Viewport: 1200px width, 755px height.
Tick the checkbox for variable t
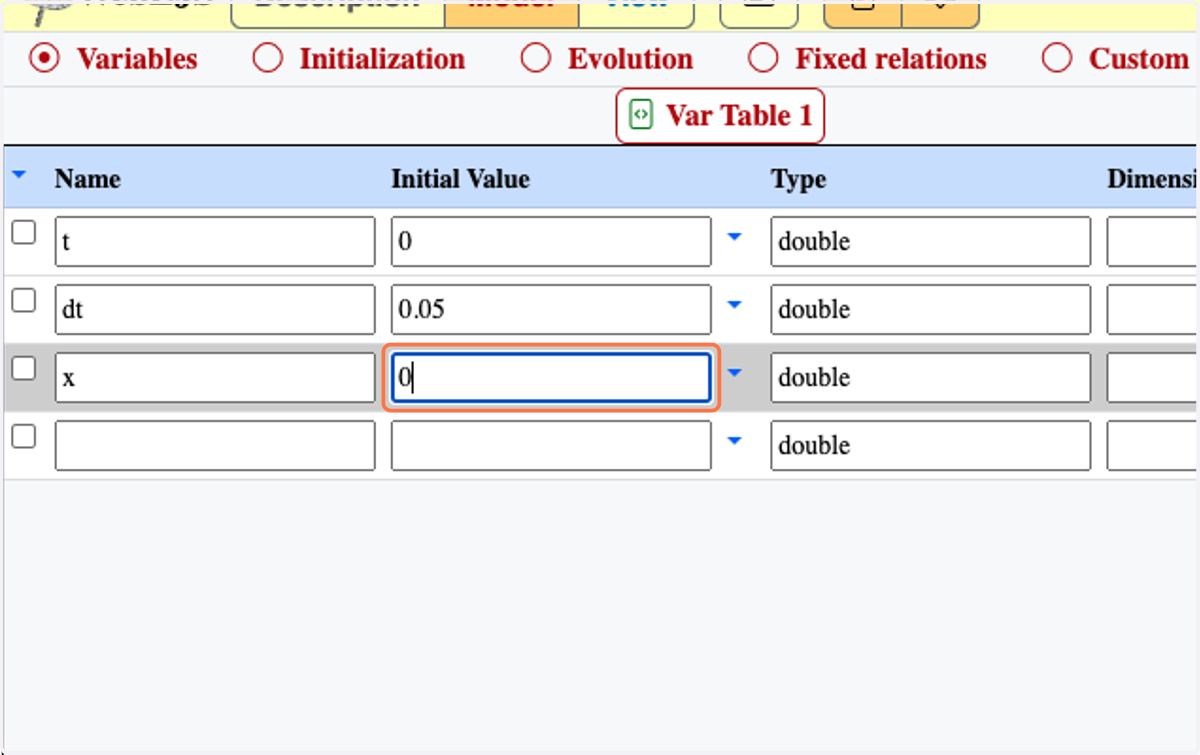pyautogui.click(x=23, y=233)
